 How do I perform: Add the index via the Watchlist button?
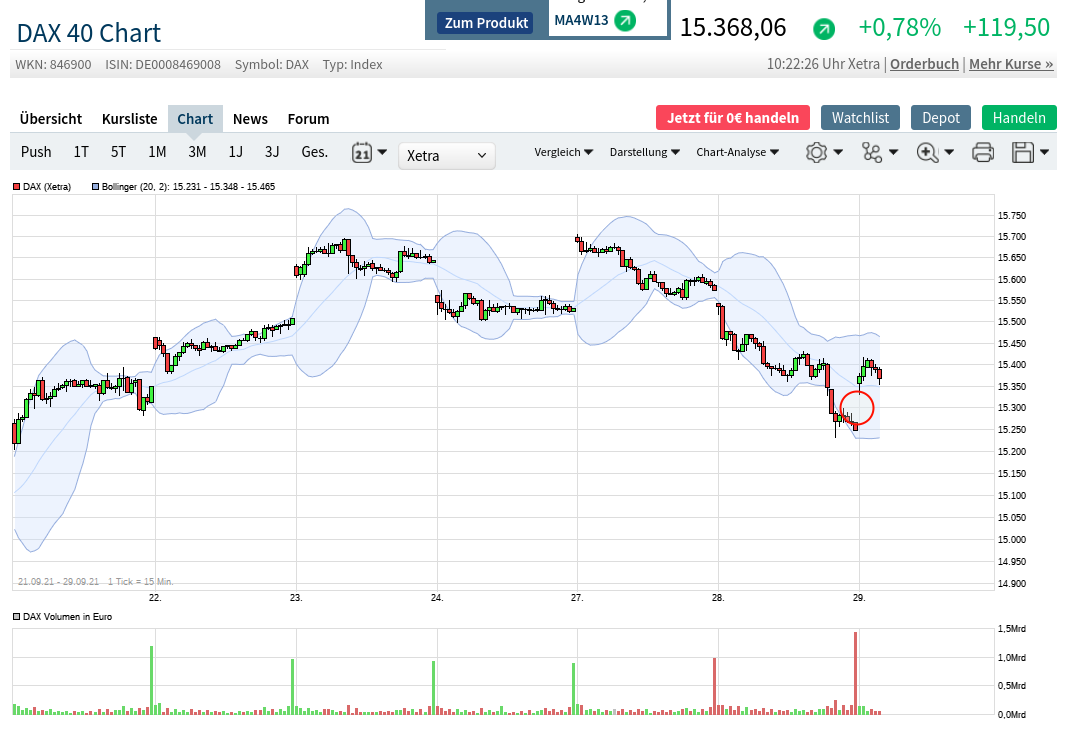[x=860, y=118]
